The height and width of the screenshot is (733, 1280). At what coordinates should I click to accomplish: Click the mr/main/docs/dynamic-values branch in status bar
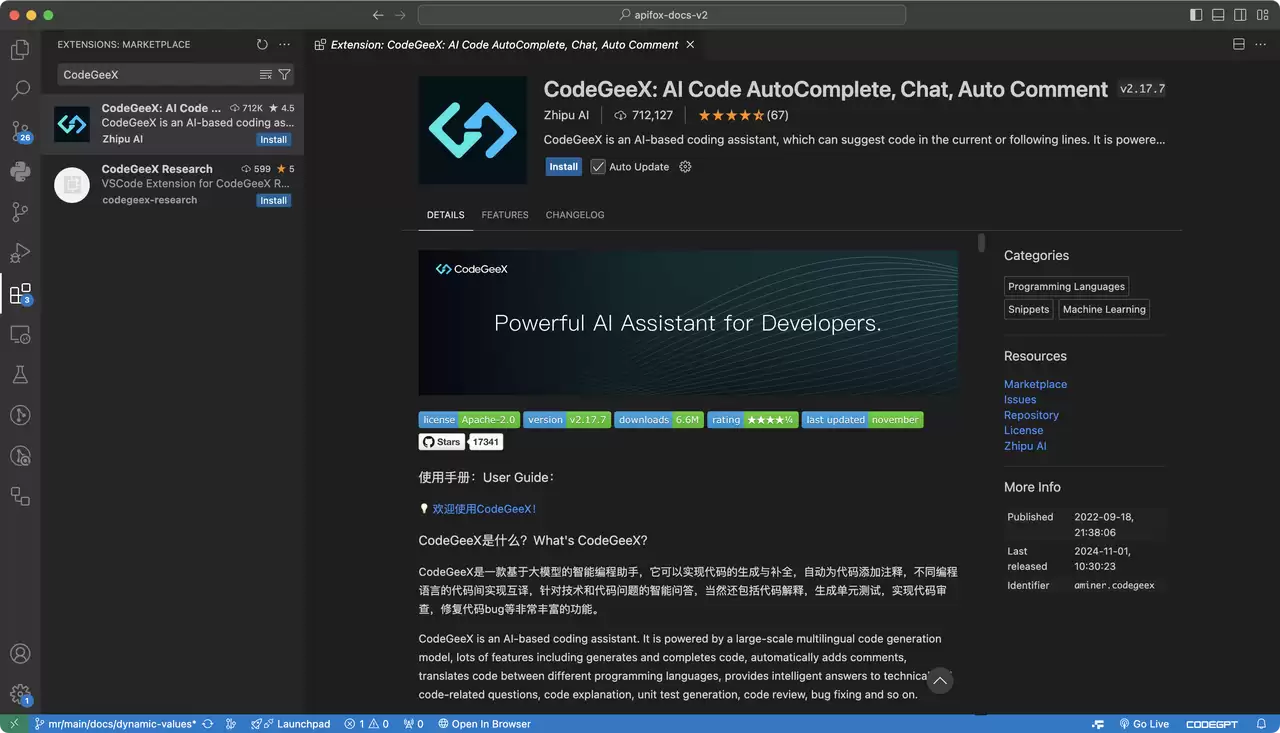click(115, 724)
